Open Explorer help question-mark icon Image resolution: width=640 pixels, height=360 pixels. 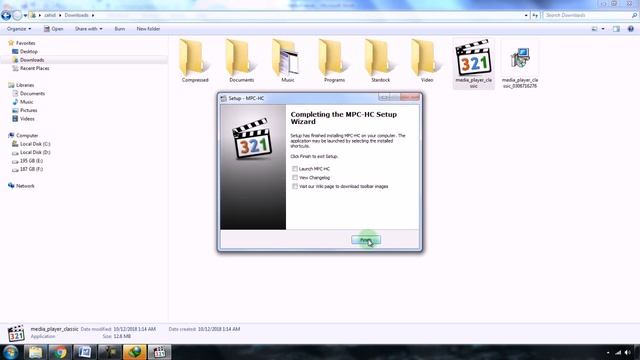(631, 29)
